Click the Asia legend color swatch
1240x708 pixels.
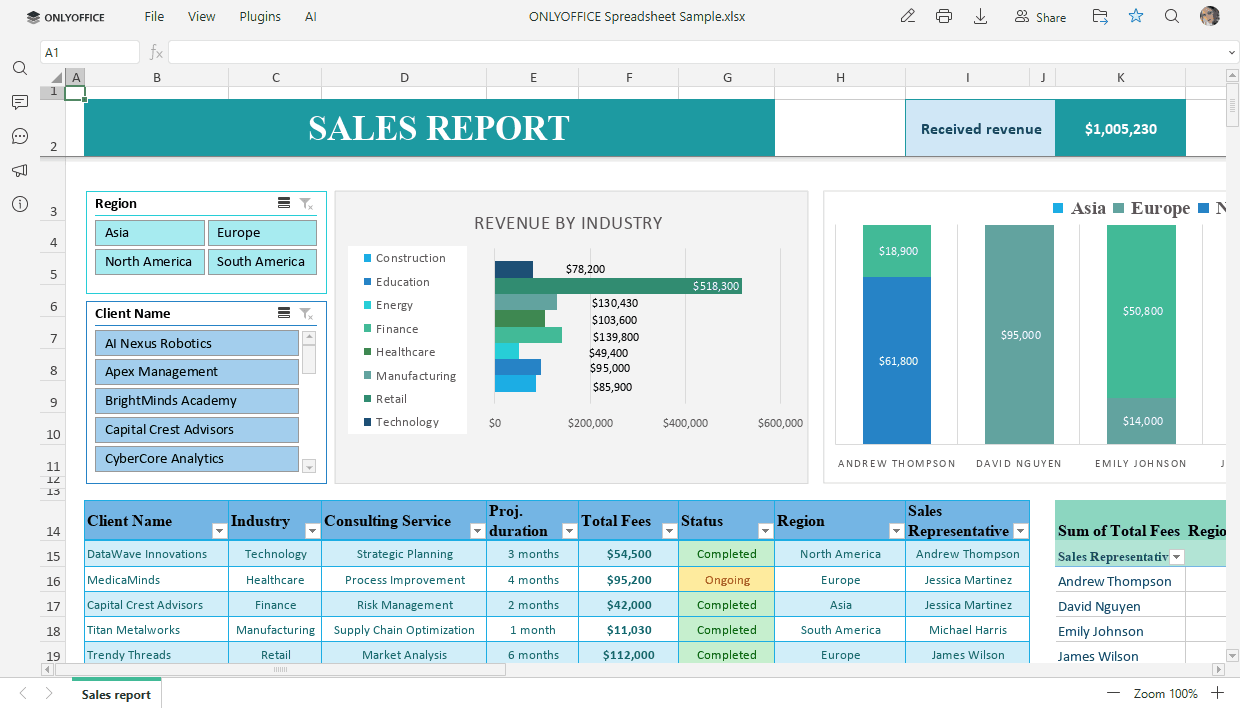pyautogui.click(x=1057, y=208)
